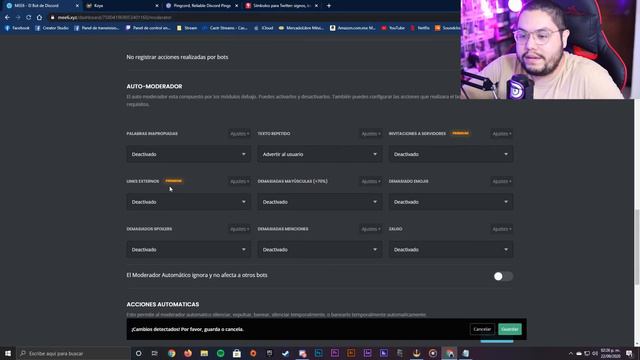Open a new browser tab with plus
The image size is (640, 360).
[329, 6]
